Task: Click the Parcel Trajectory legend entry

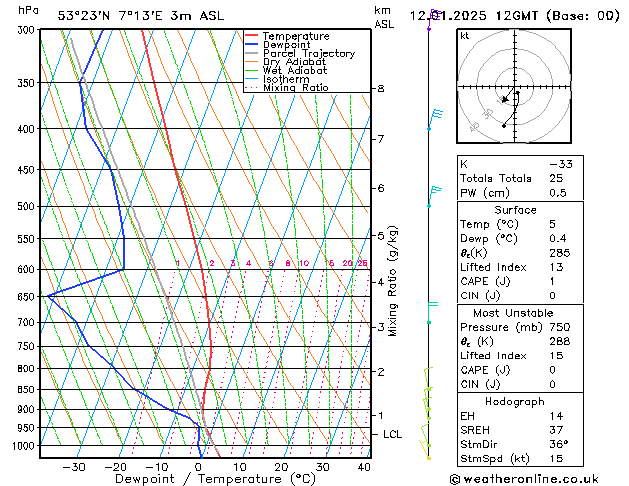Action: tap(308, 53)
